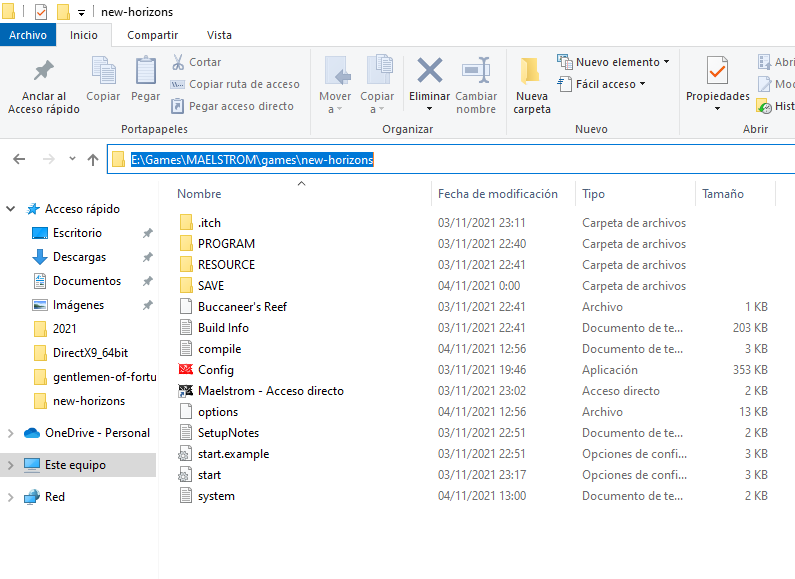
Task: Select the Config application icon
Action: [186, 369]
